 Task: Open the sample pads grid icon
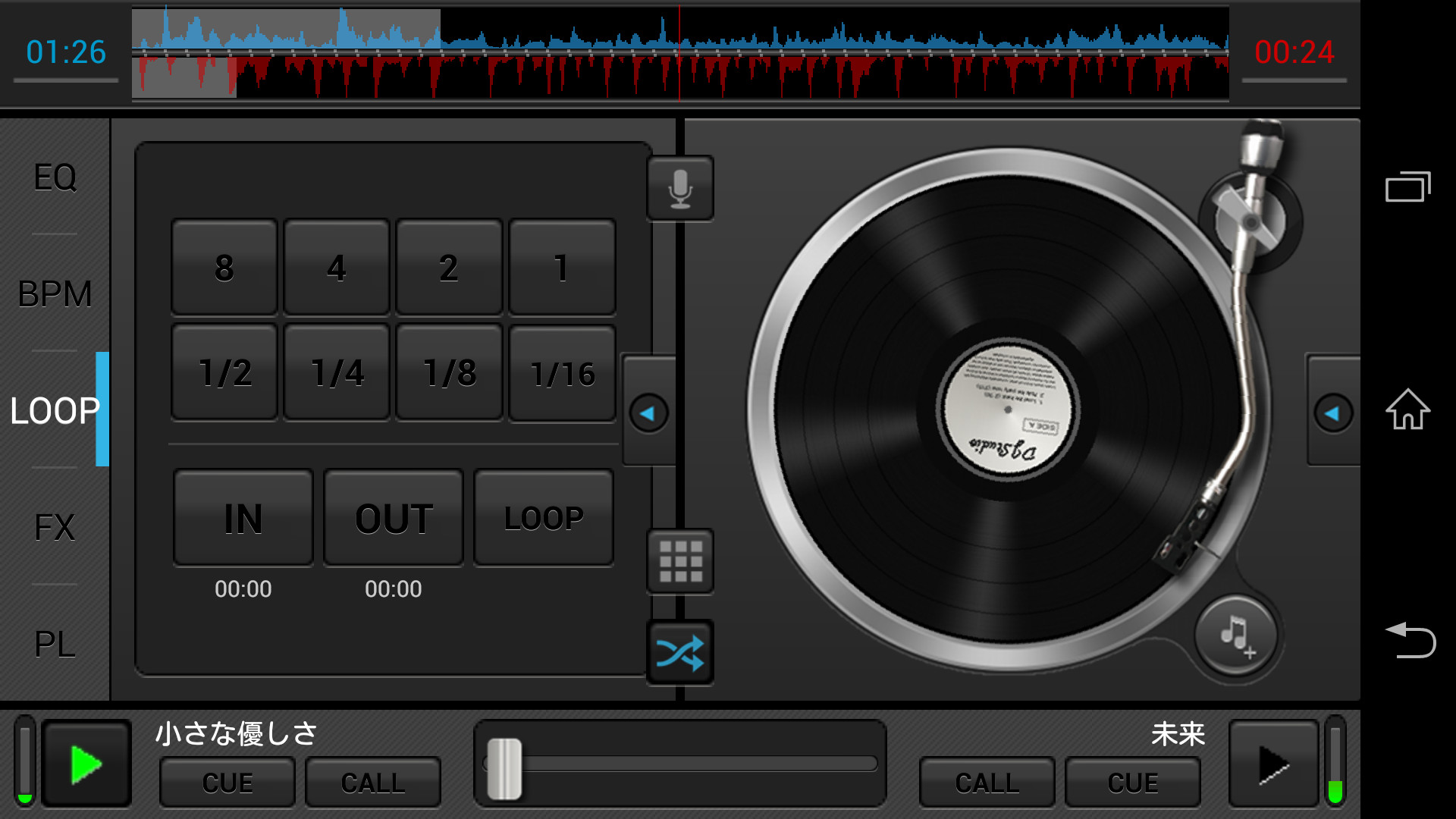tap(680, 561)
